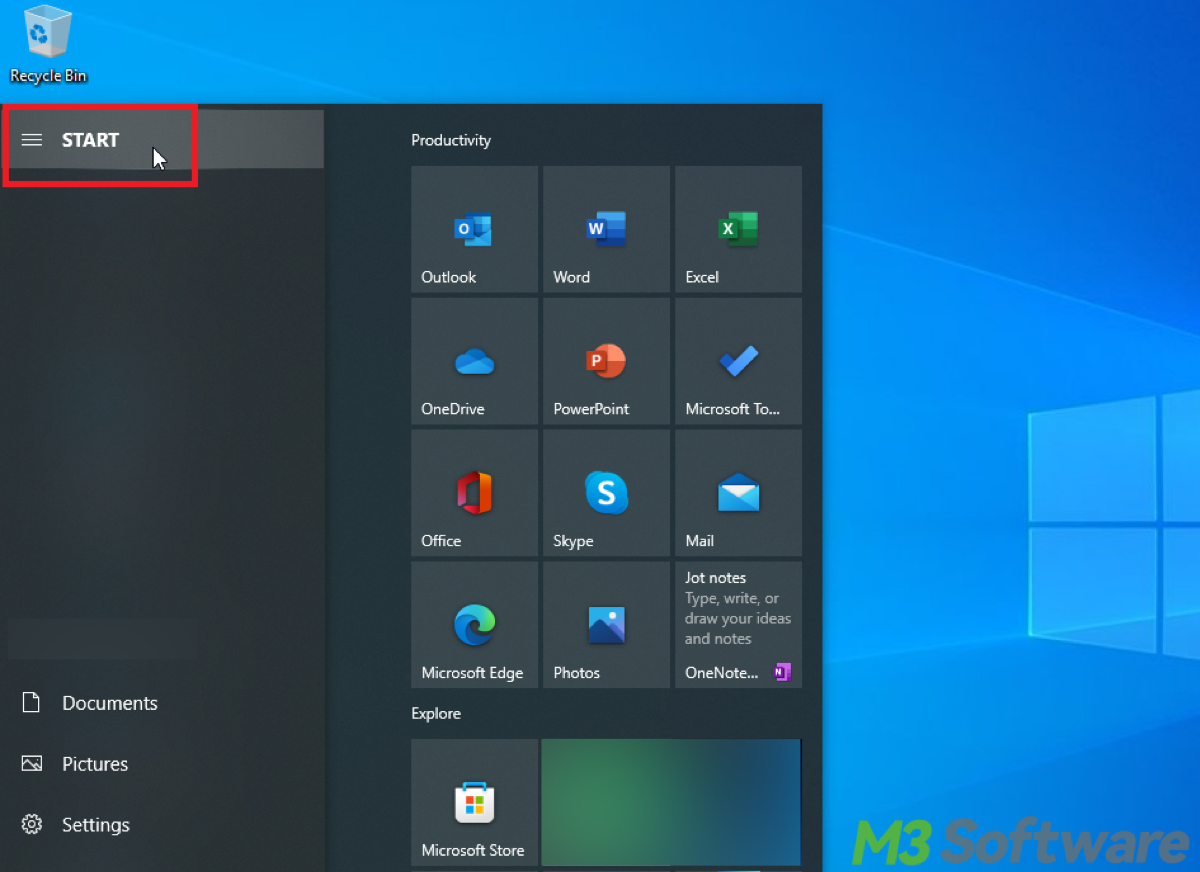Click the Productivity group heading

[451, 140]
